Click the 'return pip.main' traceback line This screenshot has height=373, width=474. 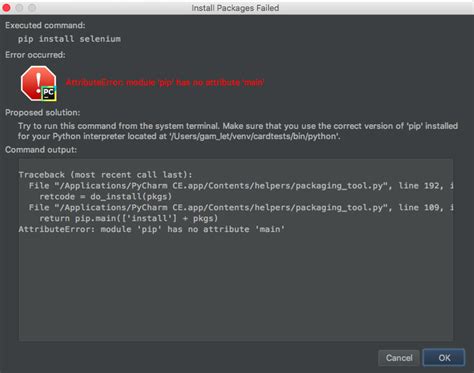[x=128, y=218]
